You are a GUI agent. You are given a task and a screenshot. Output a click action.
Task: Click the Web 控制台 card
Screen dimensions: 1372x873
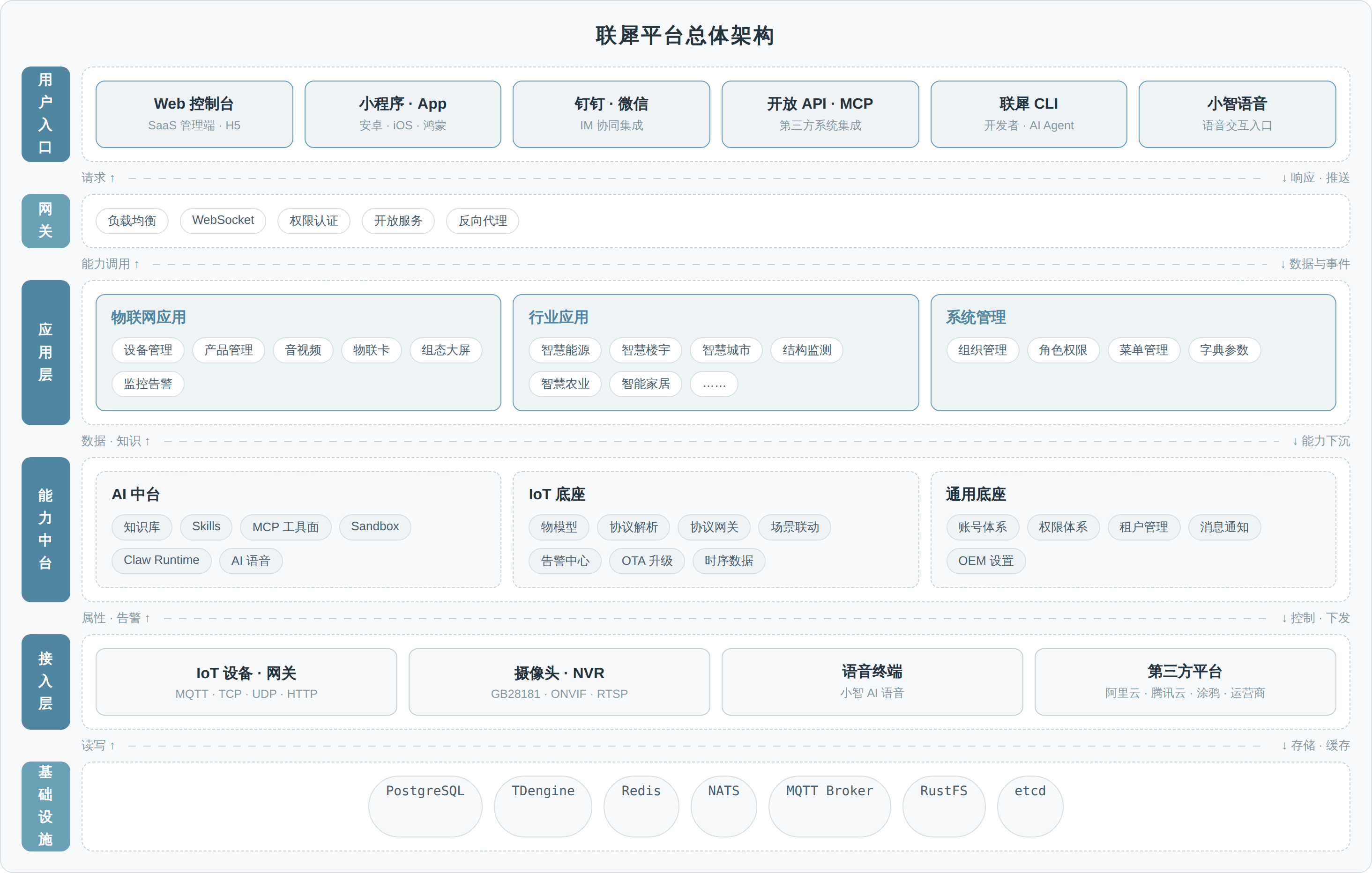pyautogui.click(x=194, y=114)
